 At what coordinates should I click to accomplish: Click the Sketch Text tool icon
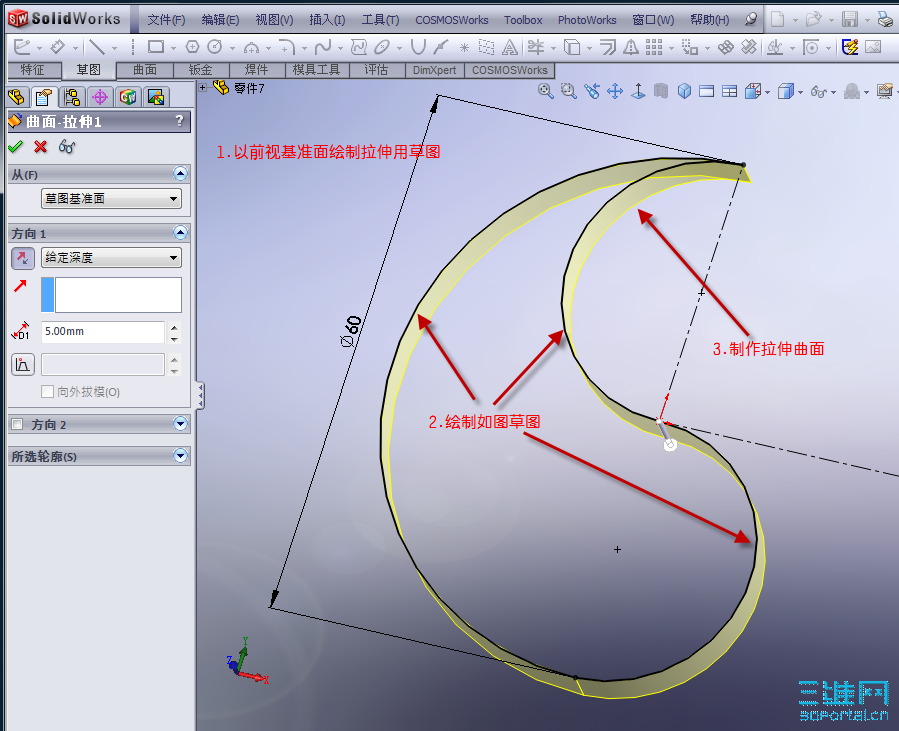(x=510, y=47)
